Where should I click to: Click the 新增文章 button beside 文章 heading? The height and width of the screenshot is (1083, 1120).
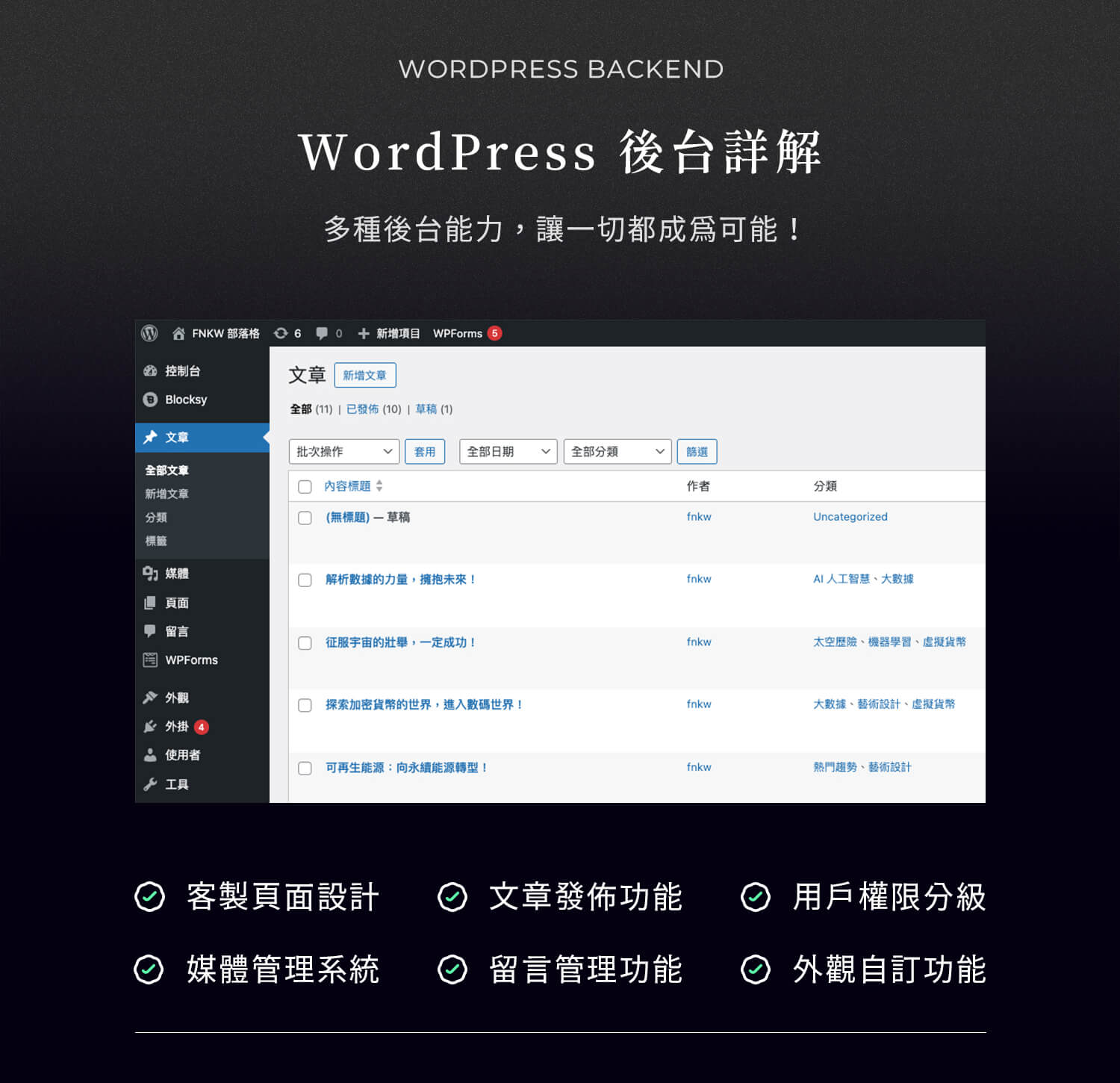365,375
